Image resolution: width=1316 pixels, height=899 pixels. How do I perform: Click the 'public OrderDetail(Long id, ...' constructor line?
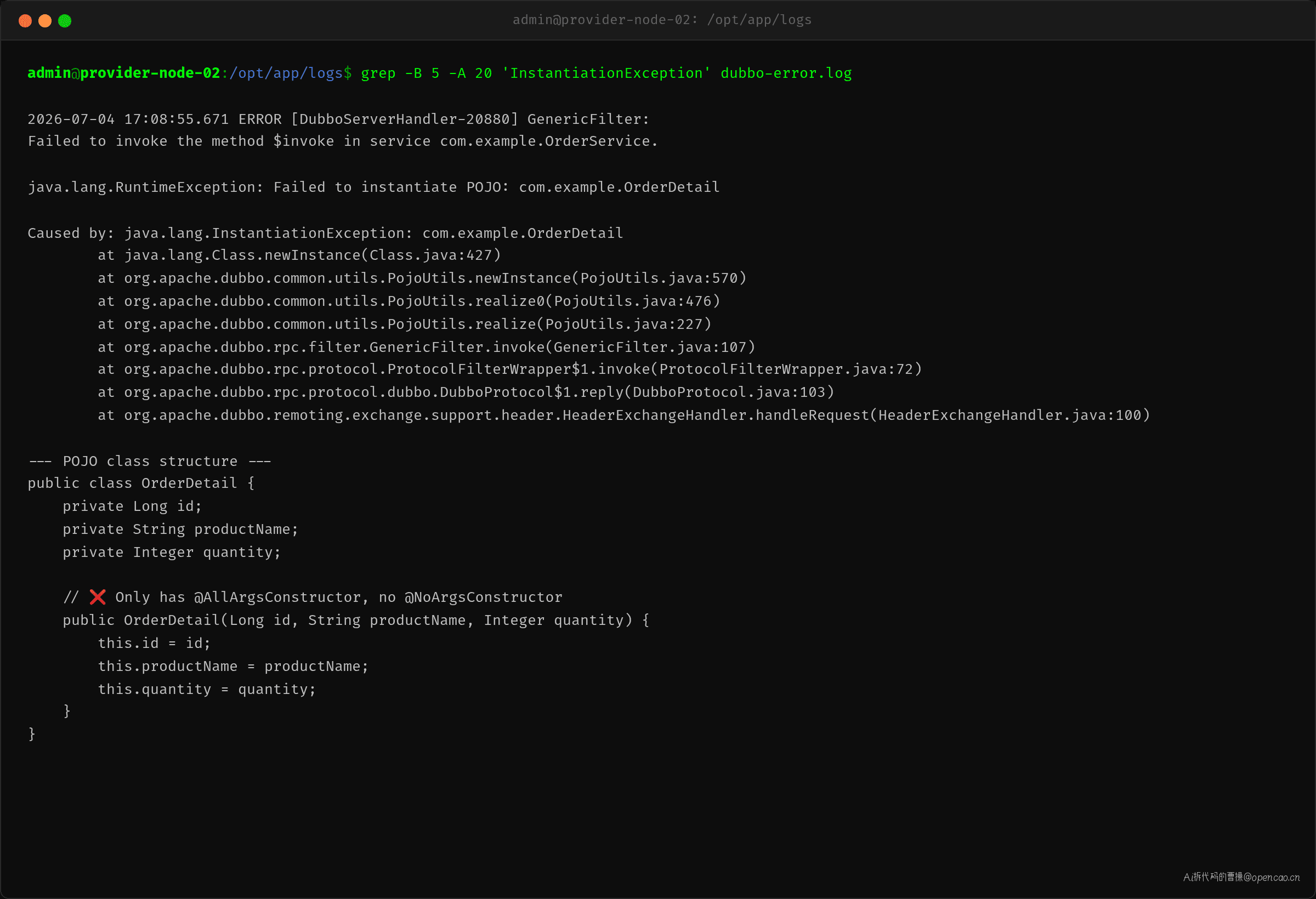[x=356, y=621]
